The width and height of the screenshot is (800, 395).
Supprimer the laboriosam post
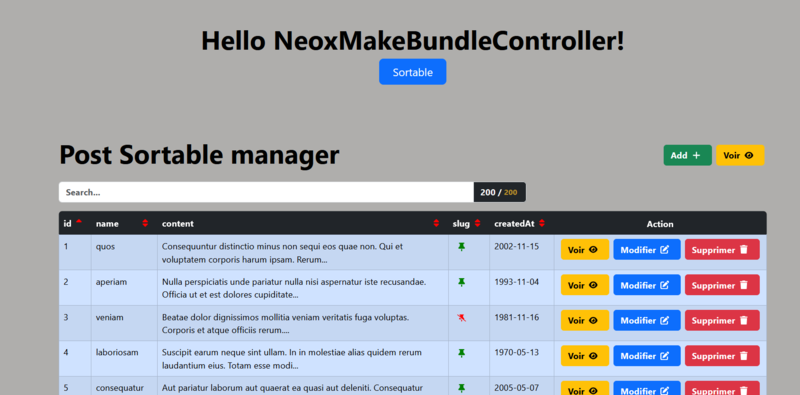[722, 356]
